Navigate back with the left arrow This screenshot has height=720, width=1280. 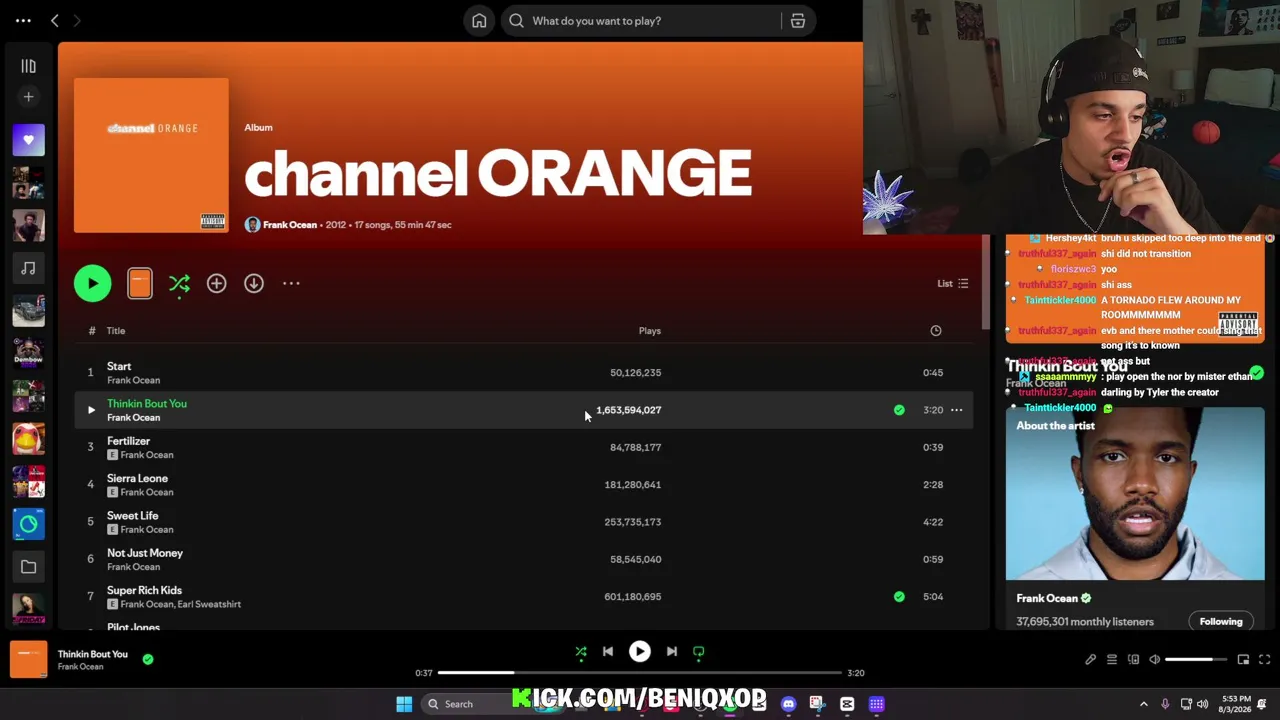pos(55,21)
